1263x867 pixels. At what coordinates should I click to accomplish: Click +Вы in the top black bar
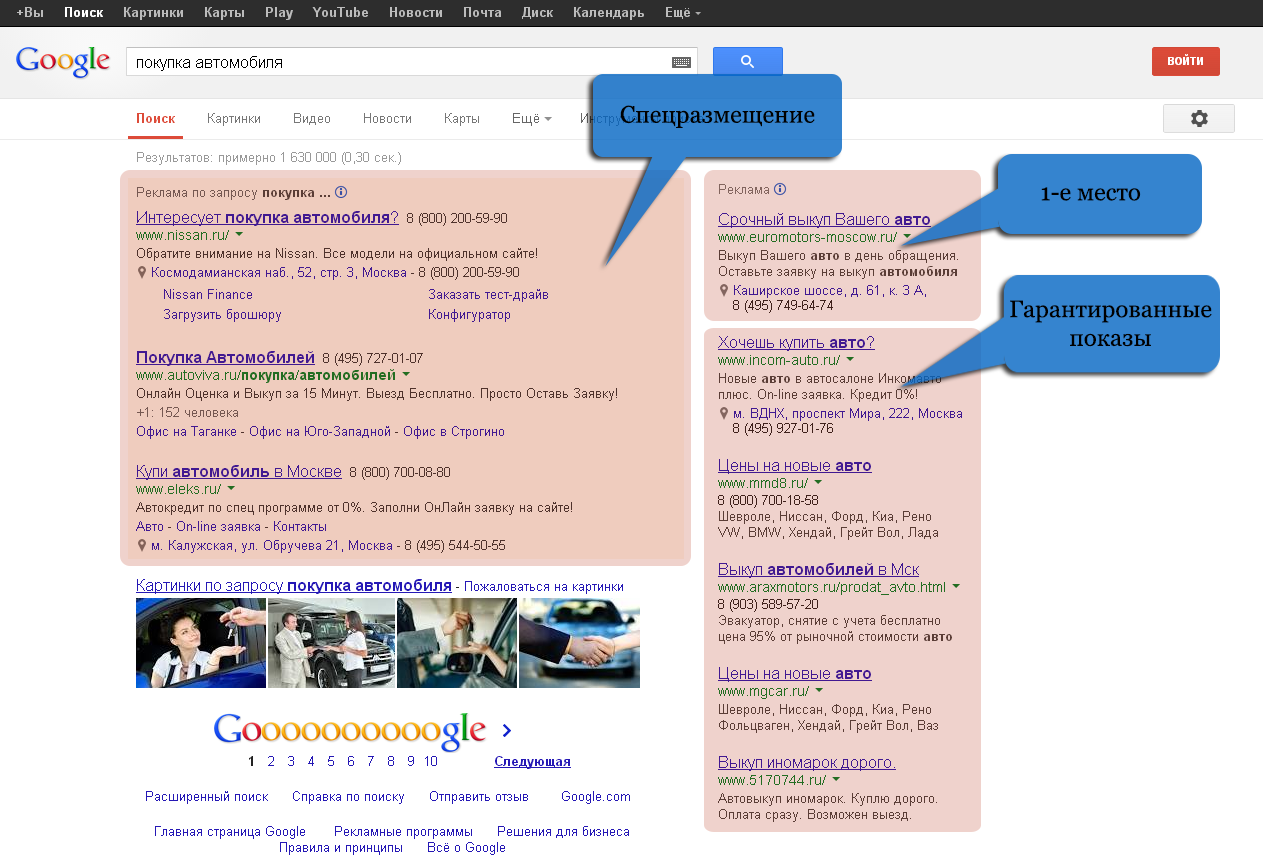pos(30,13)
